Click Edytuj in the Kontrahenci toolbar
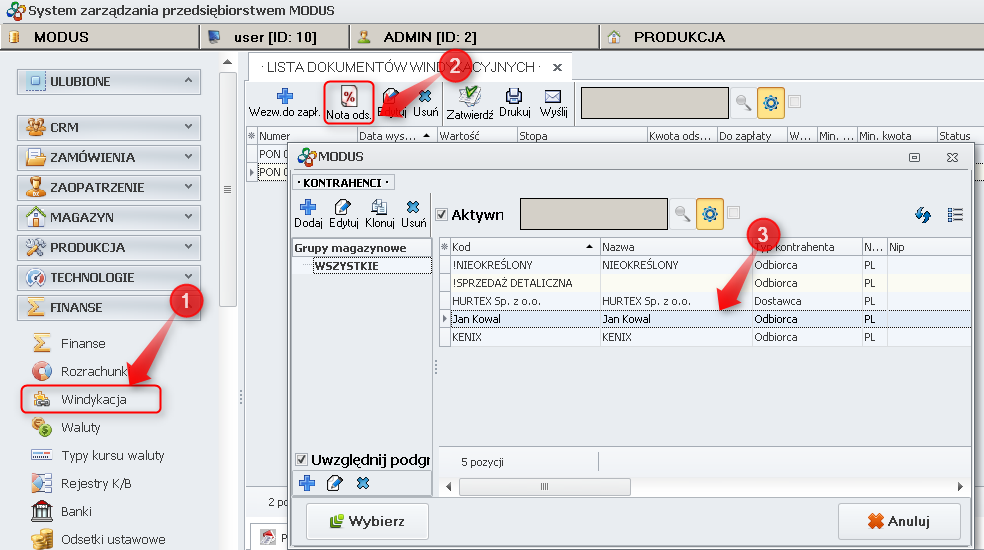 tap(343, 213)
